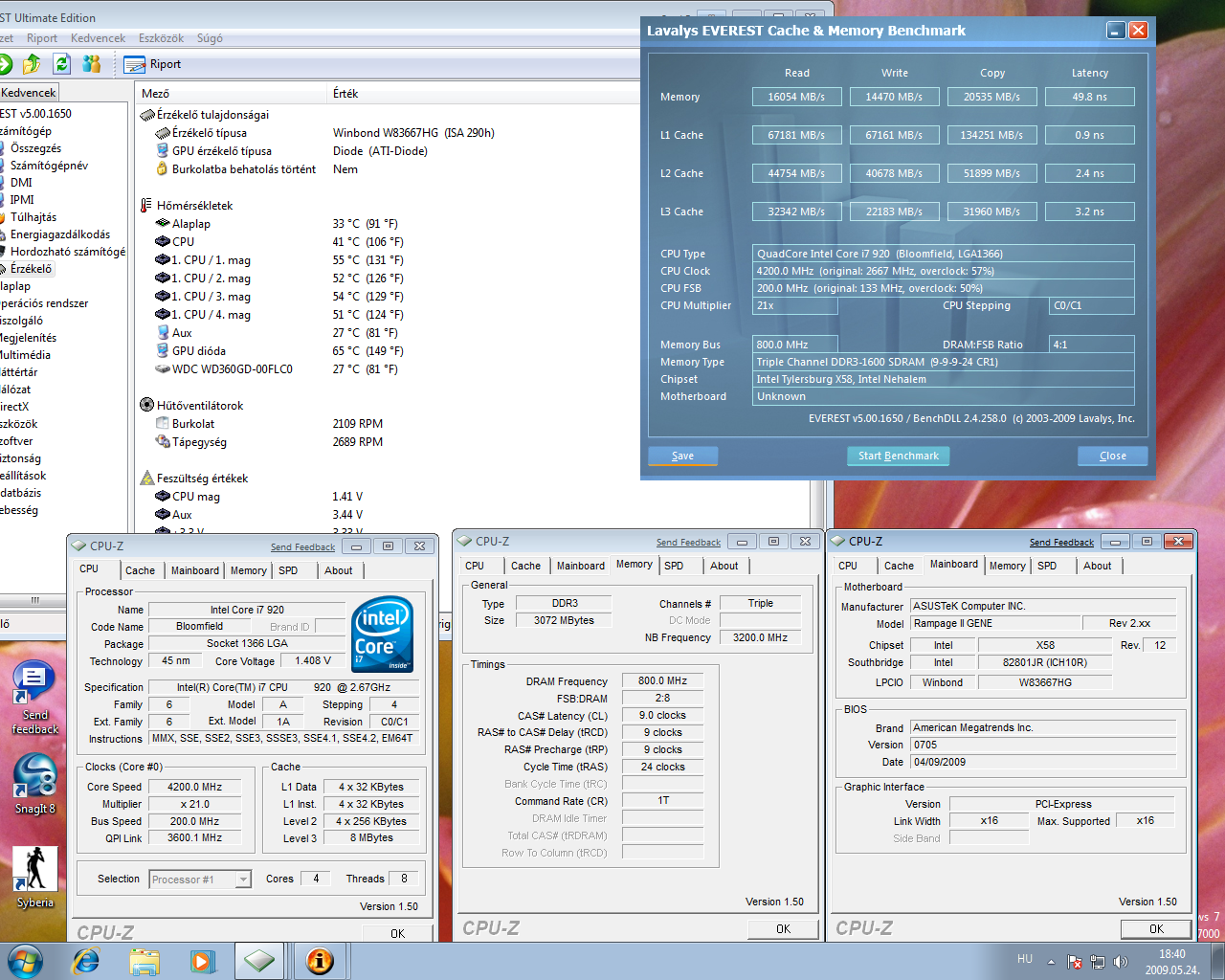The image size is (1225, 980).
Task: Click the GPU dióda sensor icon
Action: tap(163, 351)
